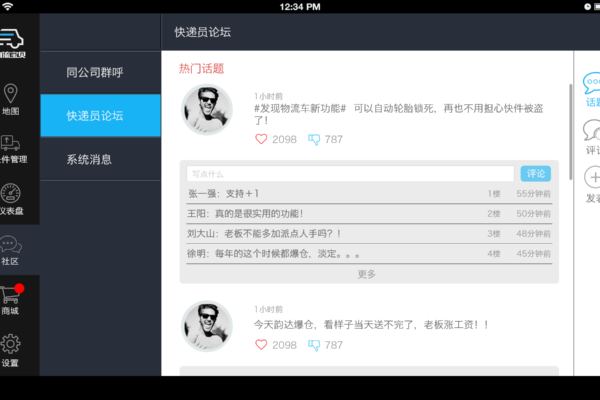Viewport: 600px width, 400px height.
Task: Select the blue 话题 topics bubble icon
Action: click(x=592, y=83)
